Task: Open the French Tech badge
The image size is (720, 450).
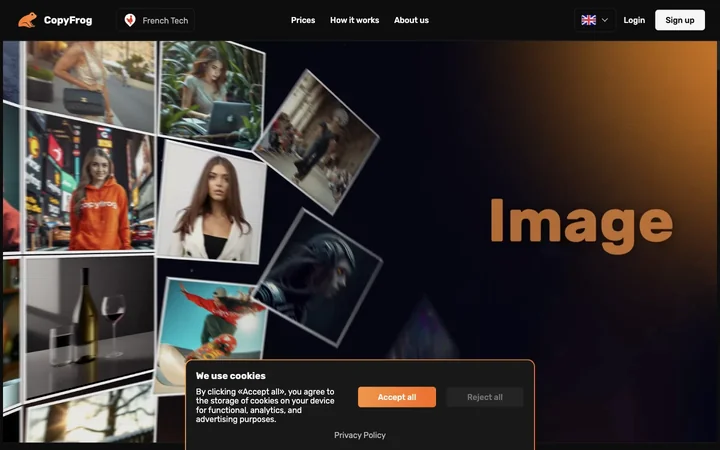Action: point(156,20)
